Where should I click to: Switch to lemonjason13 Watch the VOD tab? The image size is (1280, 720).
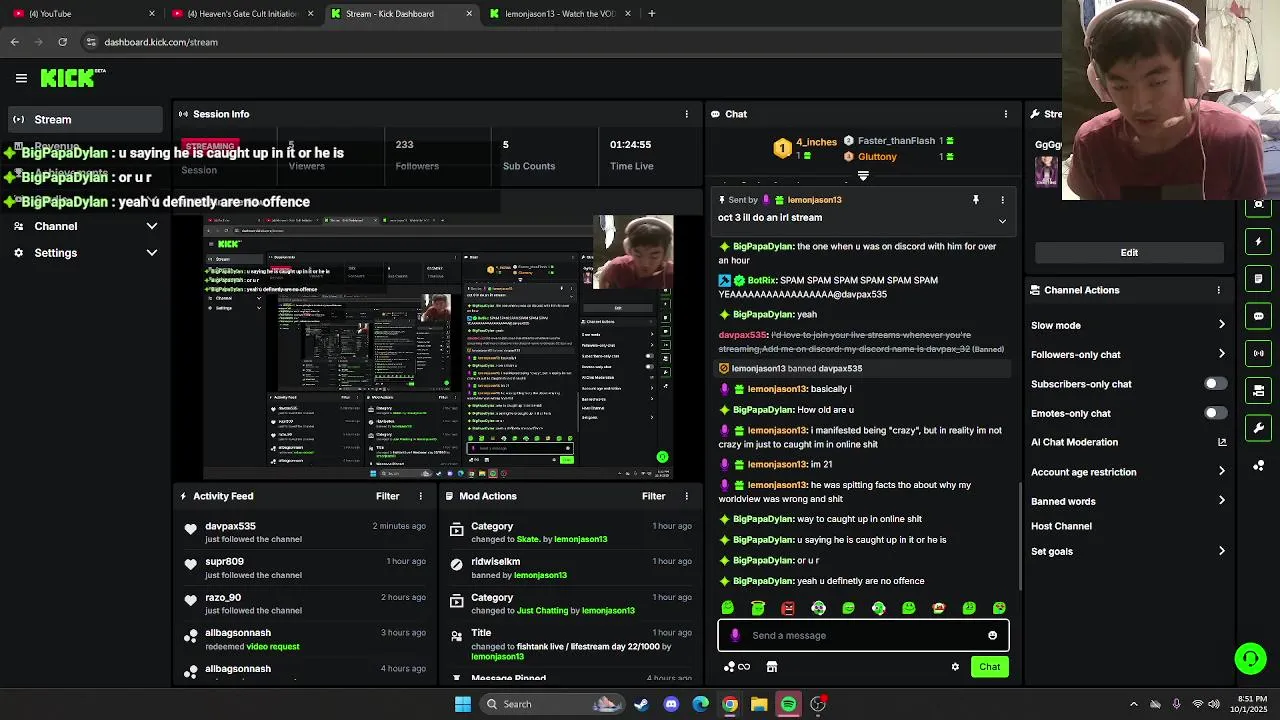click(560, 14)
